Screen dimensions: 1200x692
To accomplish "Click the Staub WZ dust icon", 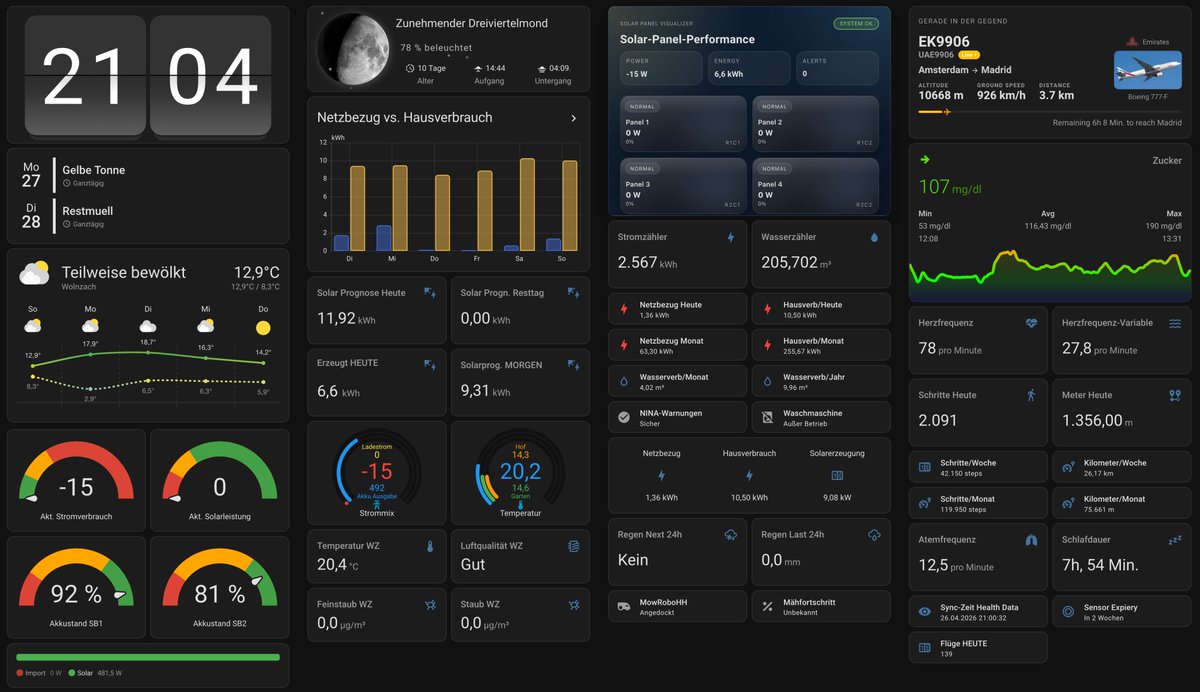I will (574, 605).
